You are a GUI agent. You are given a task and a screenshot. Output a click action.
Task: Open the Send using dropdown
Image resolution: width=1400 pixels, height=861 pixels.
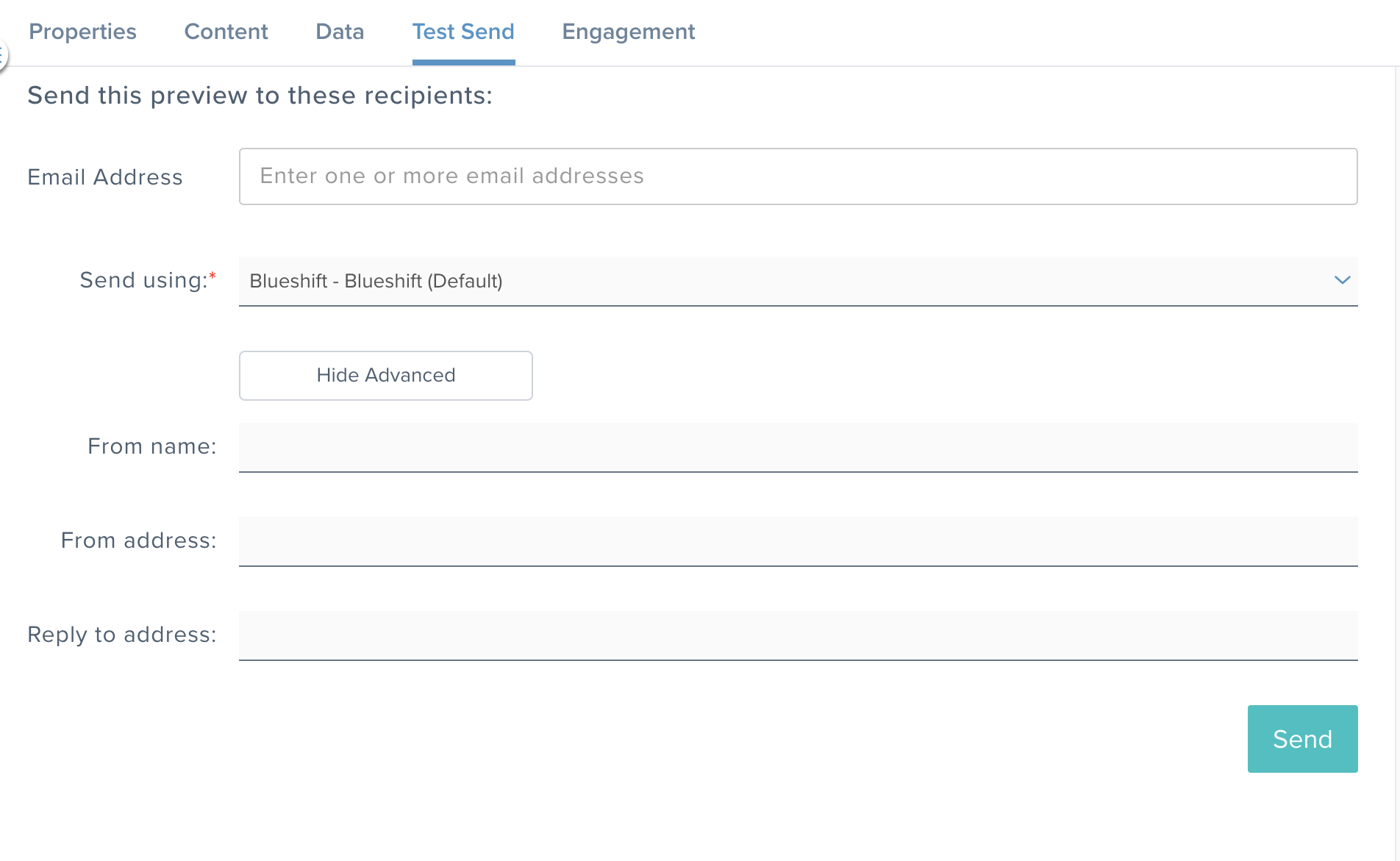pyautogui.click(x=798, y=281)
